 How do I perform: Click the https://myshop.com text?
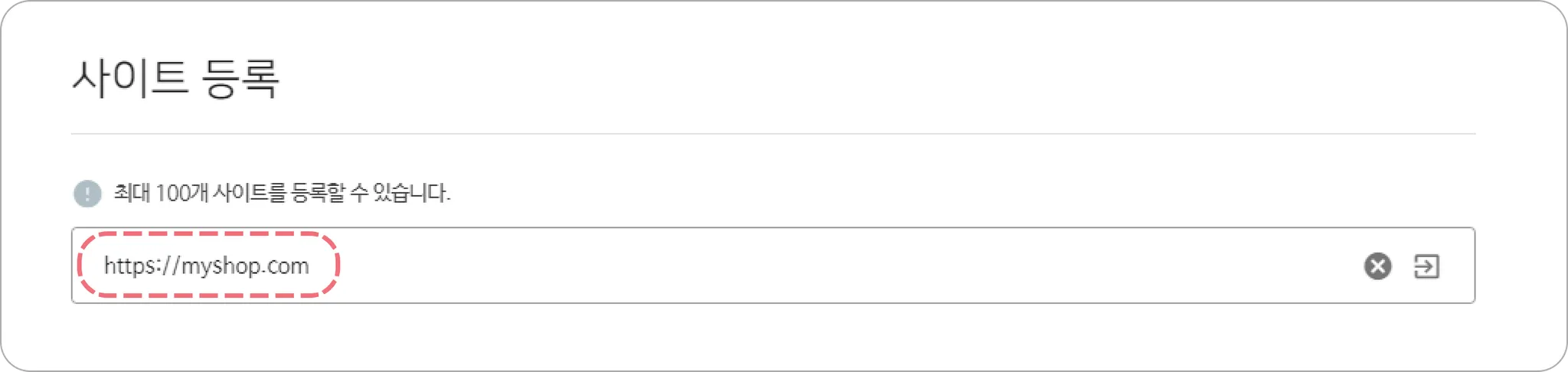click(207, 266)
